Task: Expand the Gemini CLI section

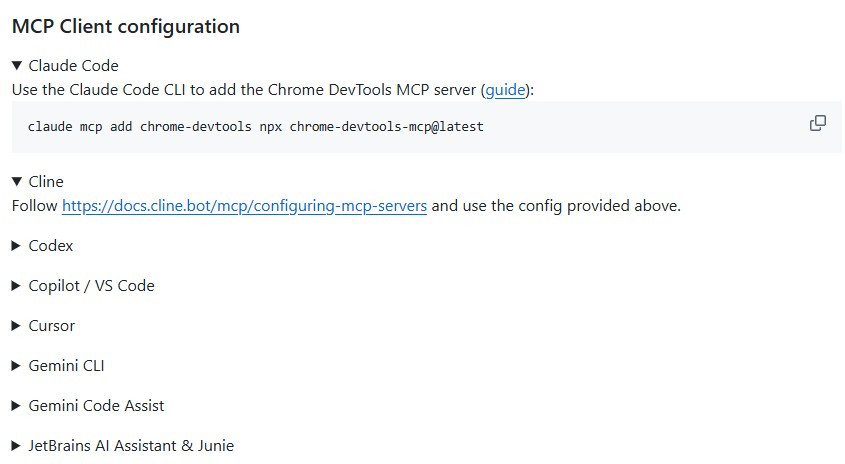Action: [66, 366]
